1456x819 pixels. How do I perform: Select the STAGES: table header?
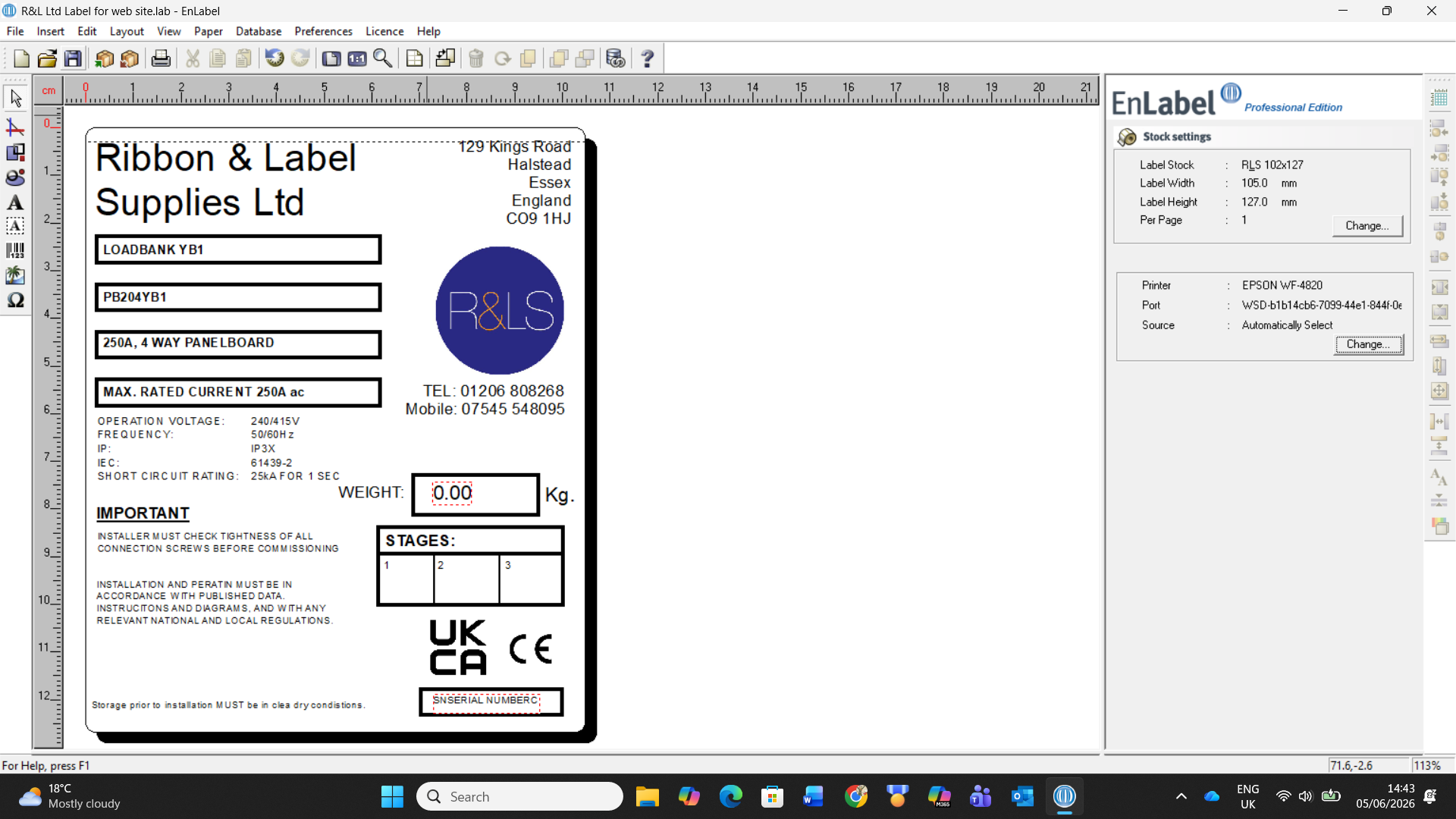coord(470,541)
